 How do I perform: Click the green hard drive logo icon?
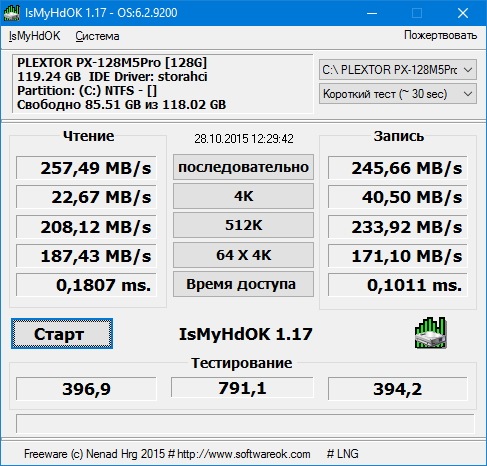coord(431,333)
